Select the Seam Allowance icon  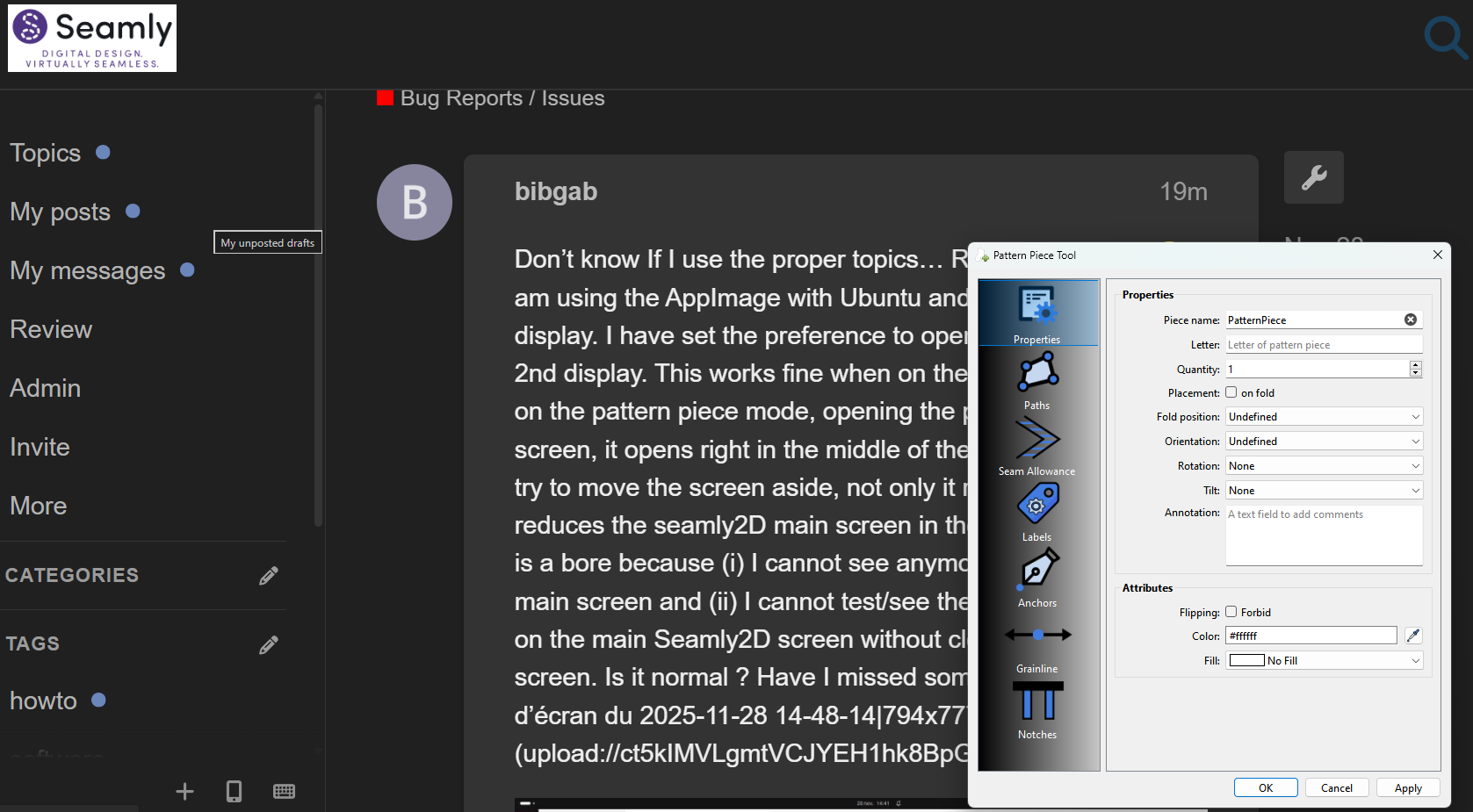(x=1037, y=439)
